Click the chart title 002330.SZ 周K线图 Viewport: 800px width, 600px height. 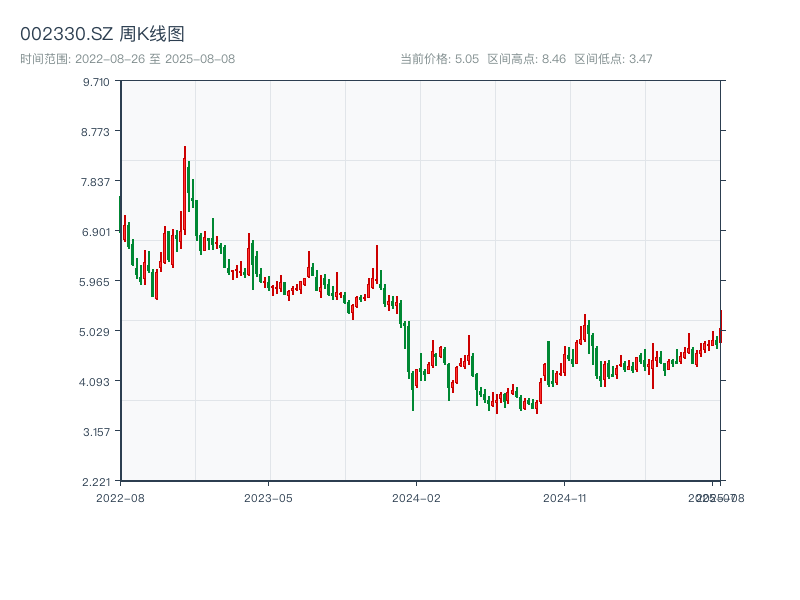(102, 34)
